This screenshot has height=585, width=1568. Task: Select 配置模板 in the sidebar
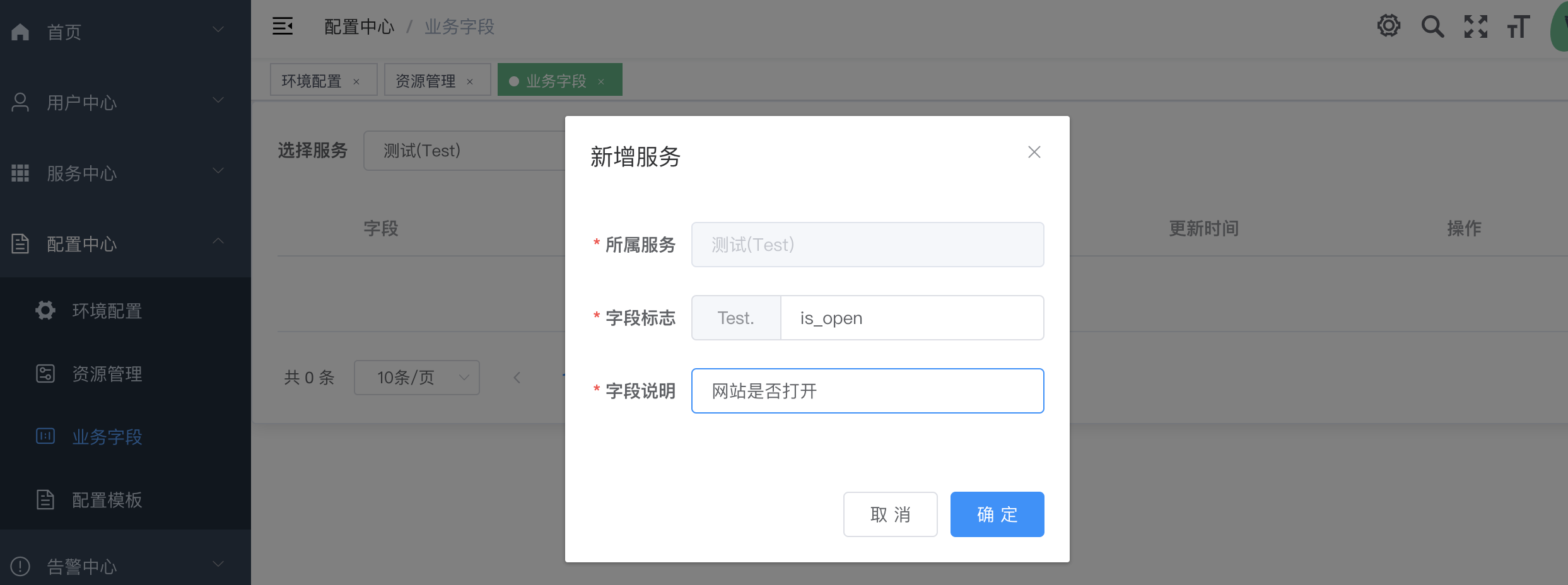107,500
